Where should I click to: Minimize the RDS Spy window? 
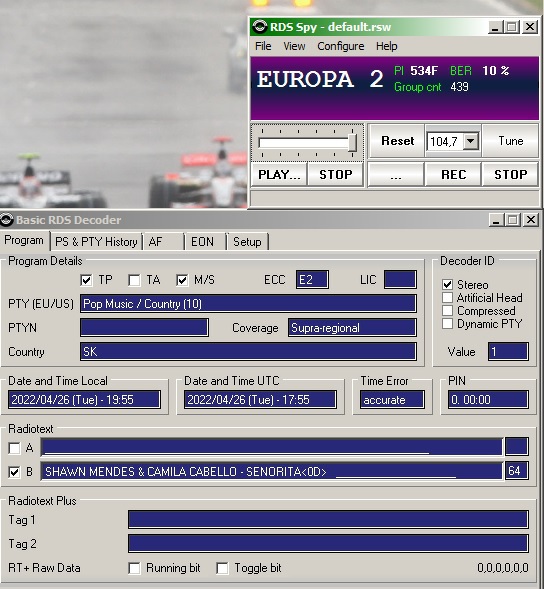496,27
